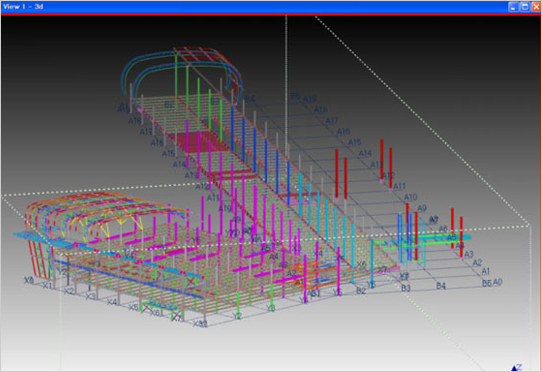Maximize the View 1 - 3d window

point(525,7)
